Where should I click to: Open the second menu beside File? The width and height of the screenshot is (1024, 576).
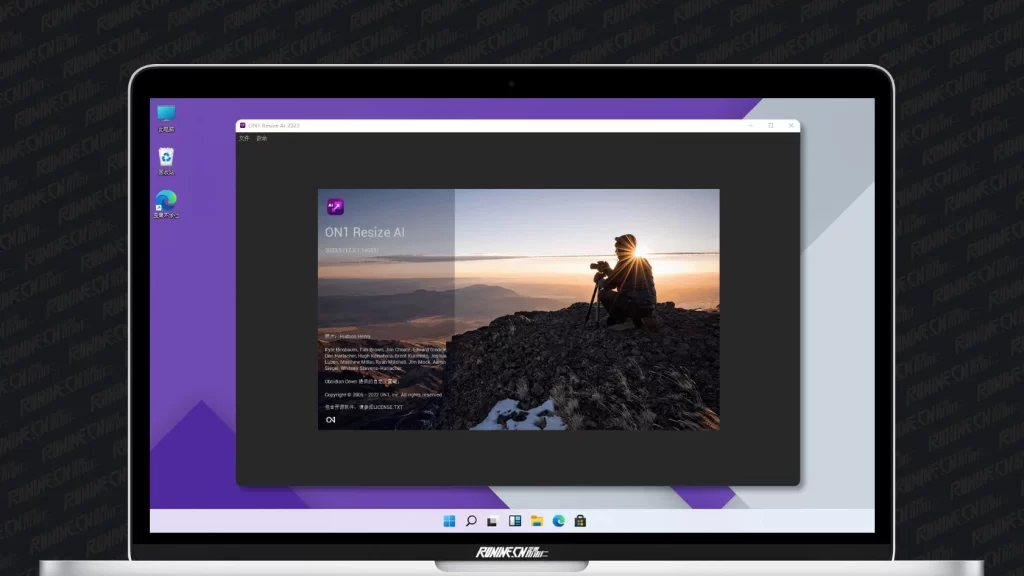pos(262,138)
